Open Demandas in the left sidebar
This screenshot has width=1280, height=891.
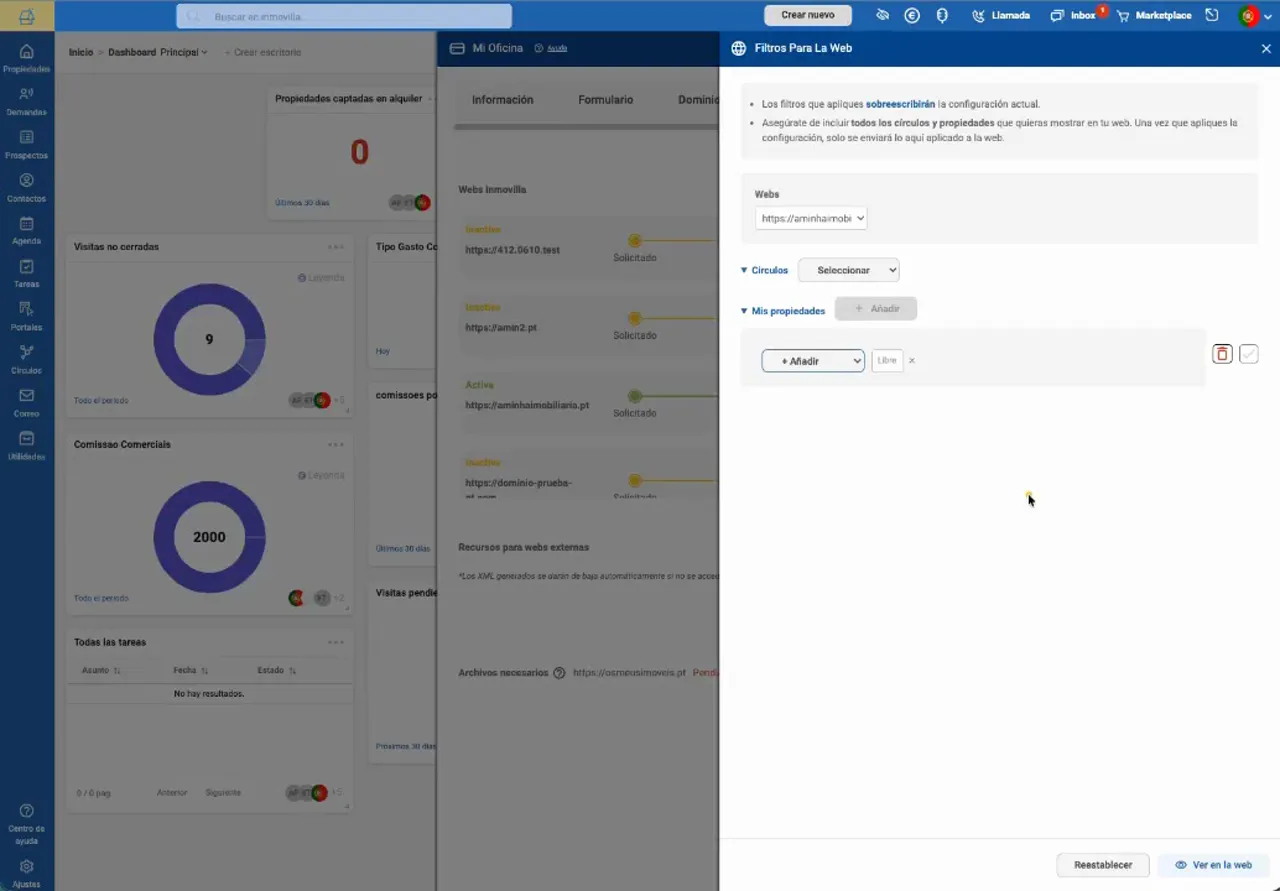coord(26,101)
